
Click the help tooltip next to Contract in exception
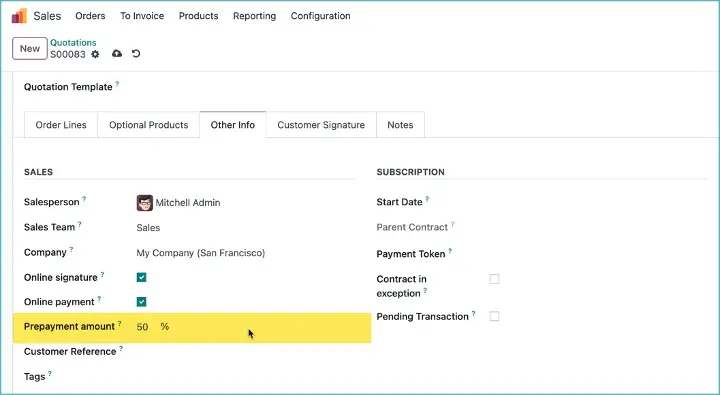point(425,290)
